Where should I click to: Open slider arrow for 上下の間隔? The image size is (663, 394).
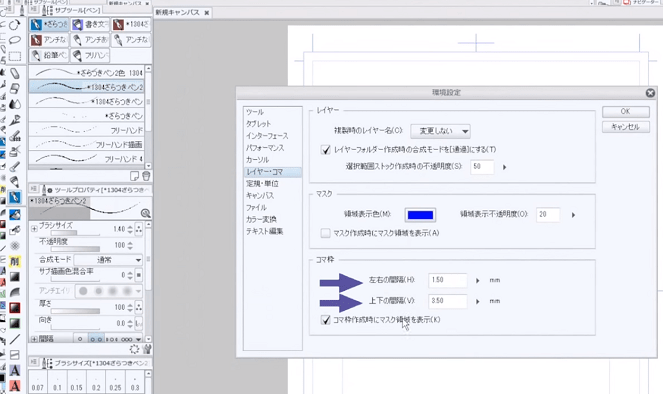(478, 301)
